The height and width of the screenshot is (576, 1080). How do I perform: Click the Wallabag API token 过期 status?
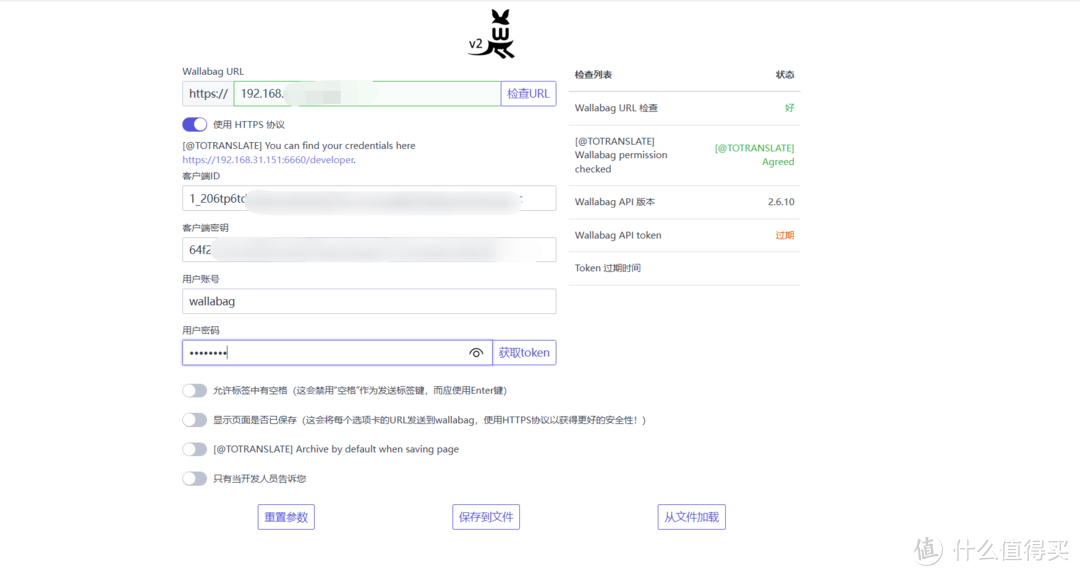784,236
